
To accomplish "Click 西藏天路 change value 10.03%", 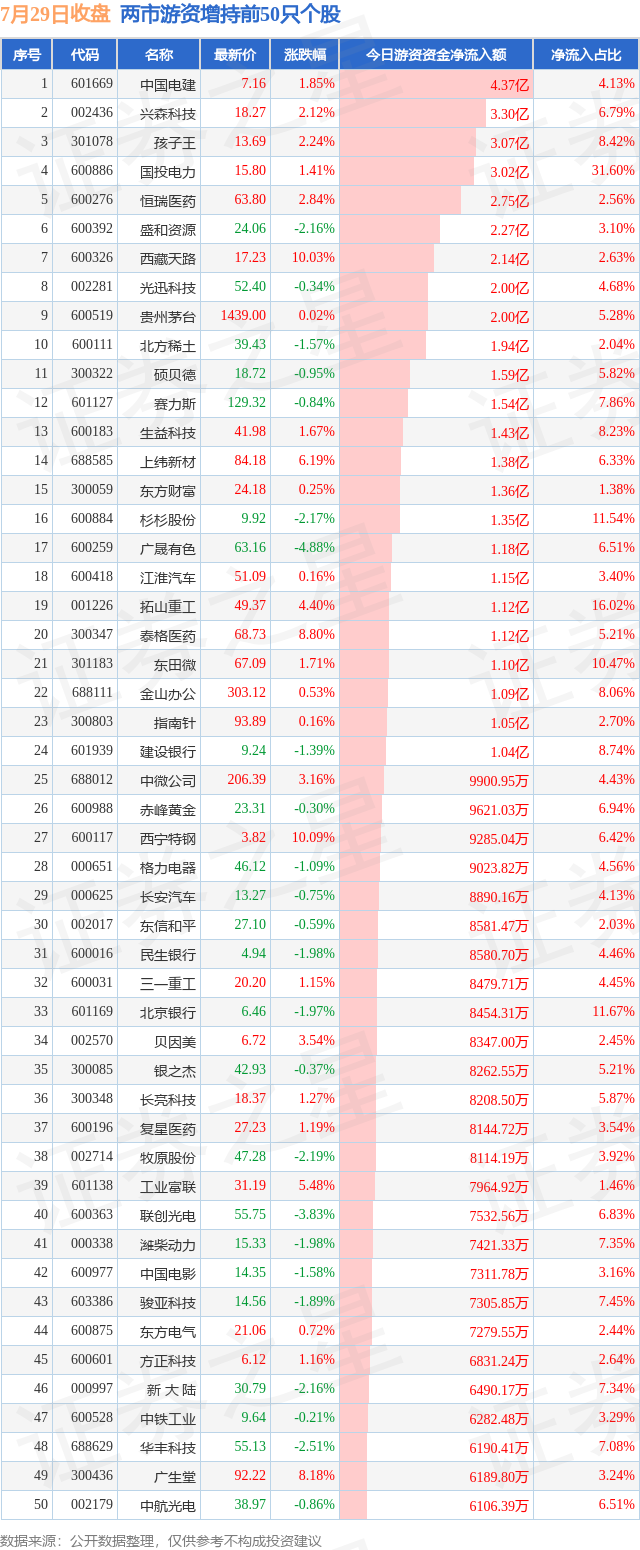I will (313, 258).
